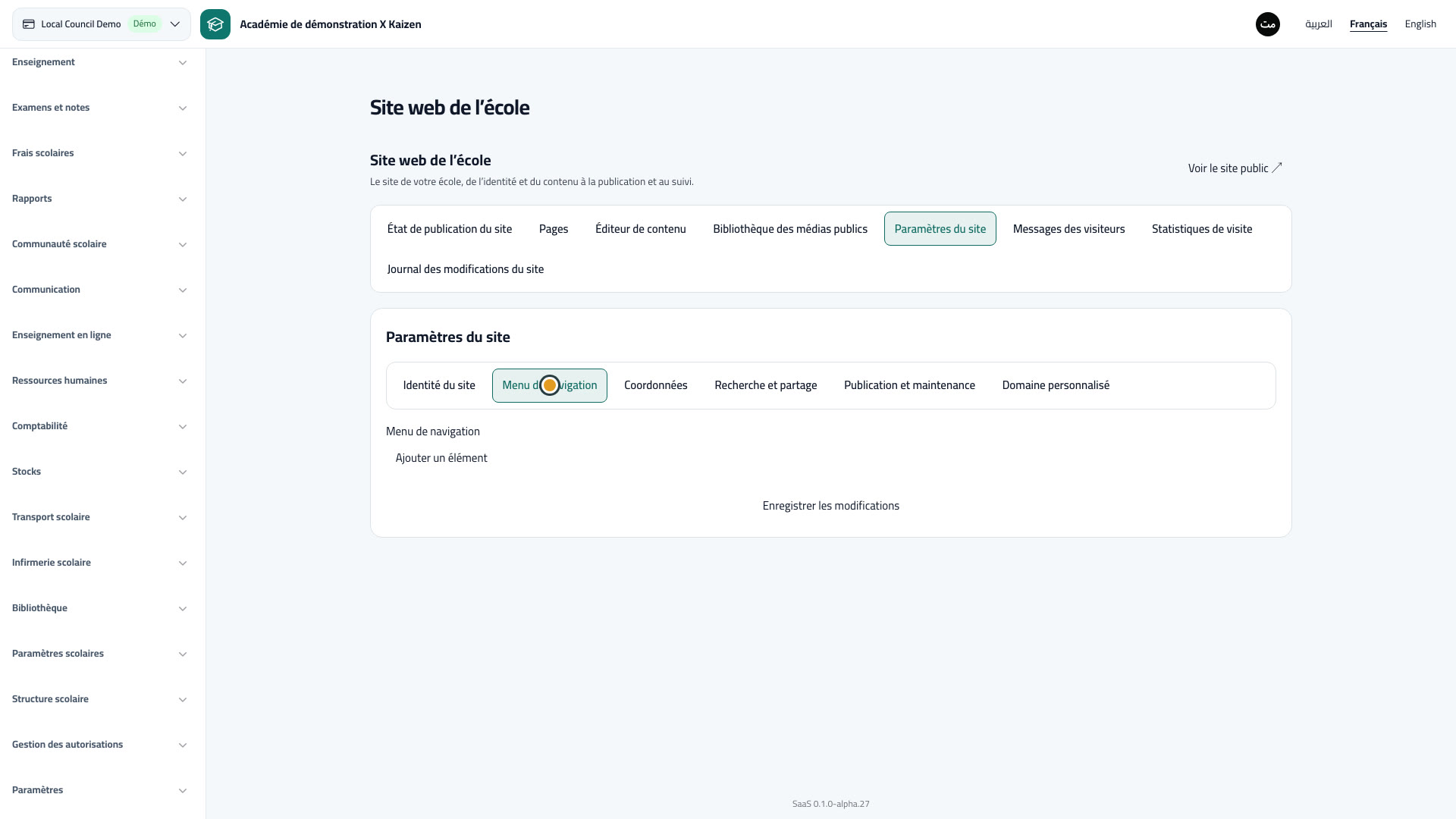The width and height of the screenshot is (1456, 819).
Task: Expand the Stocks sidebar section
Action: pos(99,472)
